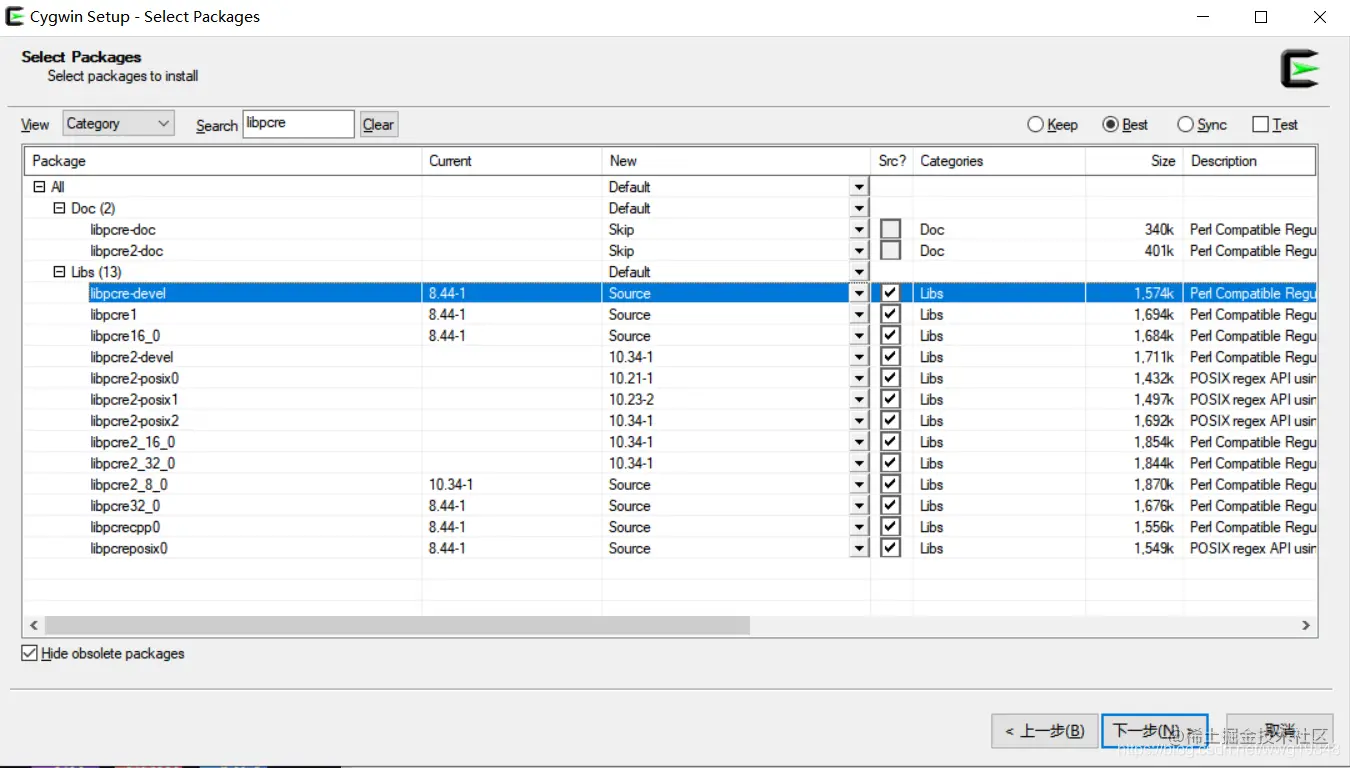Image resolution: width=1350 pixels, height=768 pixels.
Task: Open New dropdown for Libs (13) row
Action: click(x=859, y=272)
